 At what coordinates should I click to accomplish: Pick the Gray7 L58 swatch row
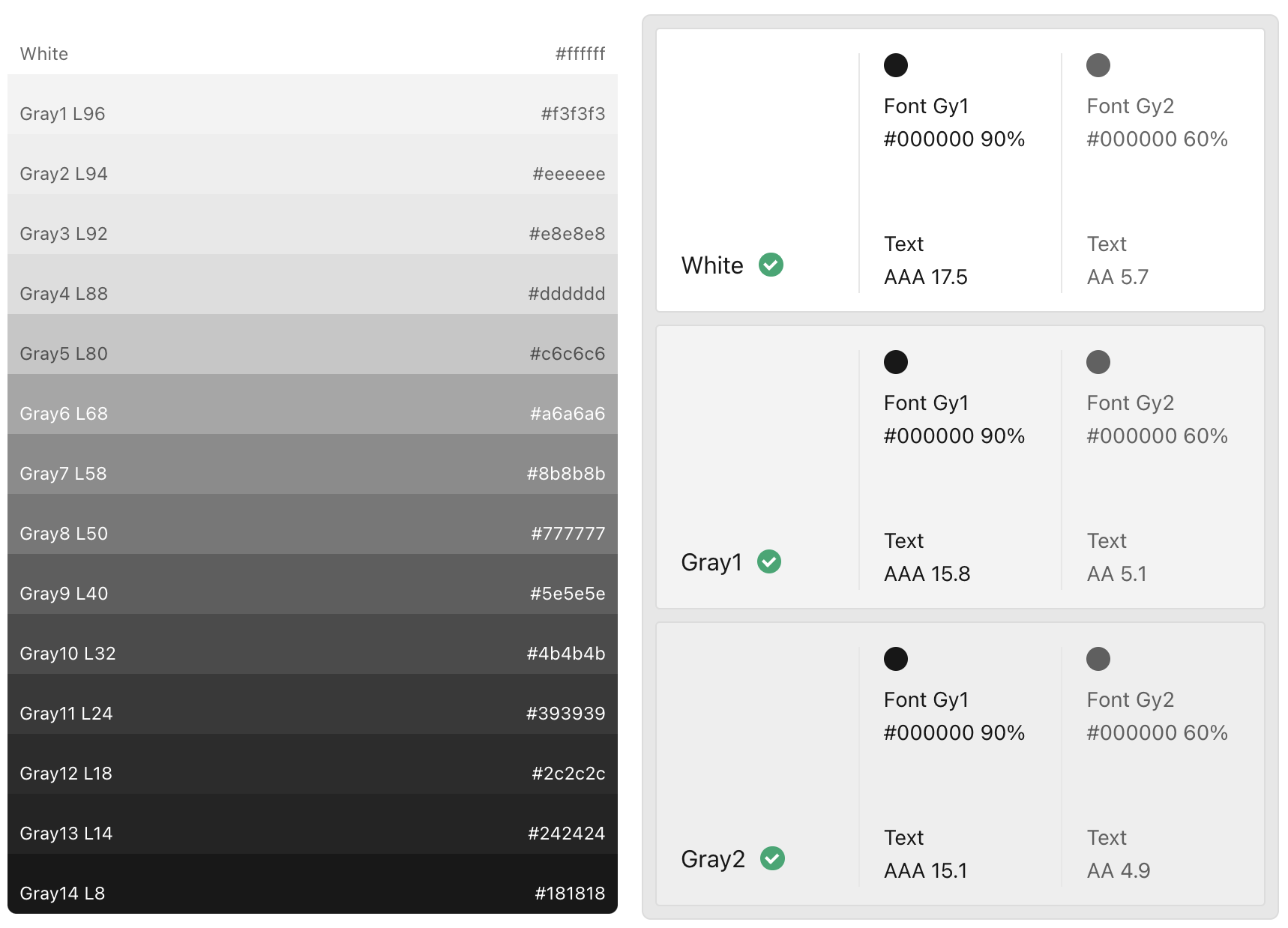point(313,464)
